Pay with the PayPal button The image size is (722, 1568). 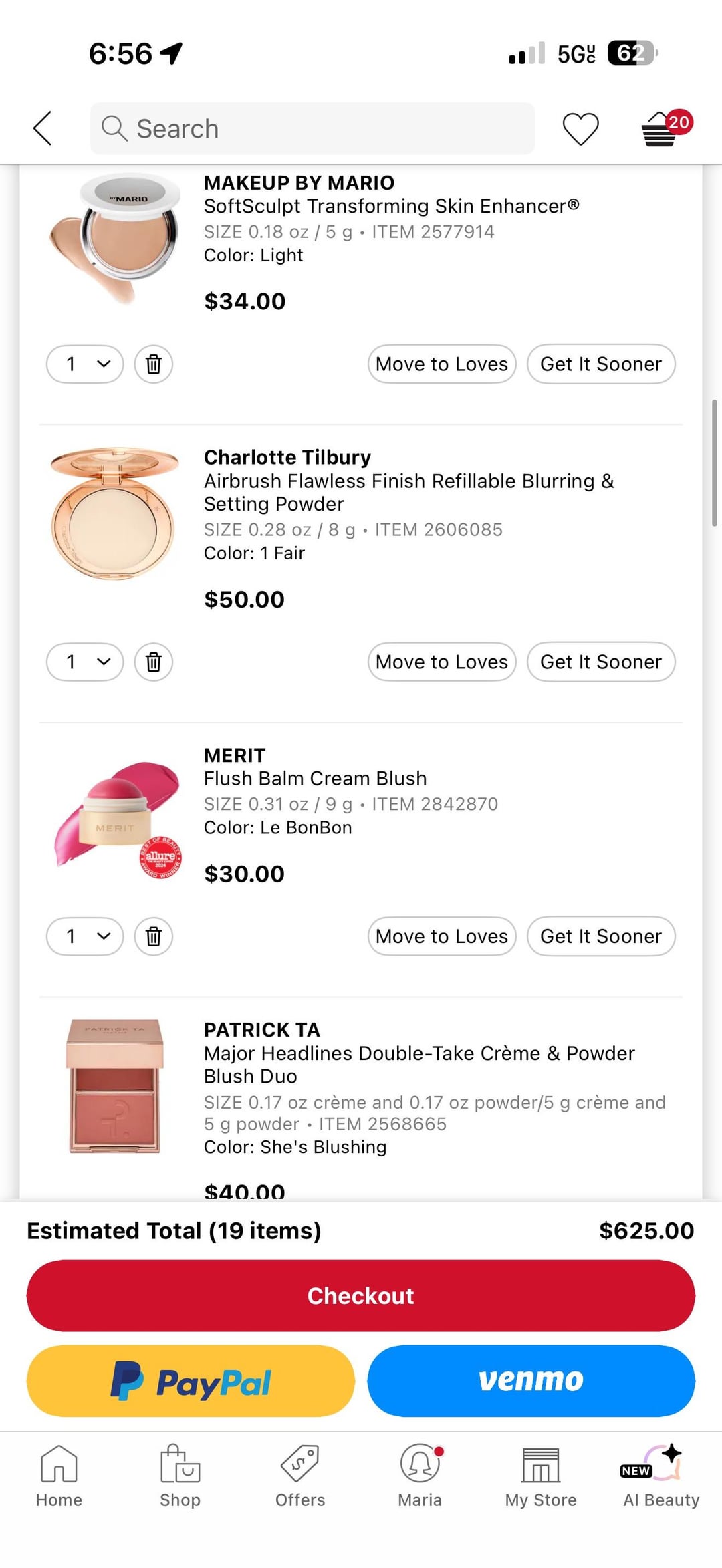[191, 1381]
